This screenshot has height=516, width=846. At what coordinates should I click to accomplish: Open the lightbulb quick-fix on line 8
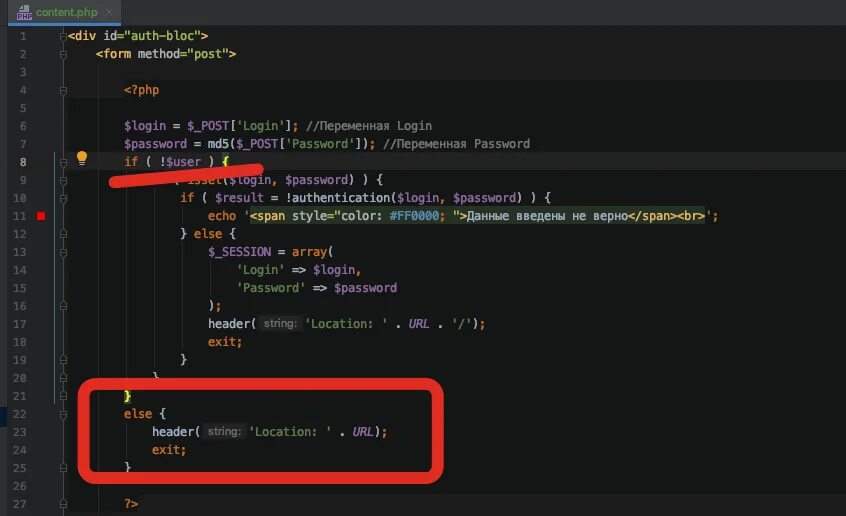click(81, 158)
